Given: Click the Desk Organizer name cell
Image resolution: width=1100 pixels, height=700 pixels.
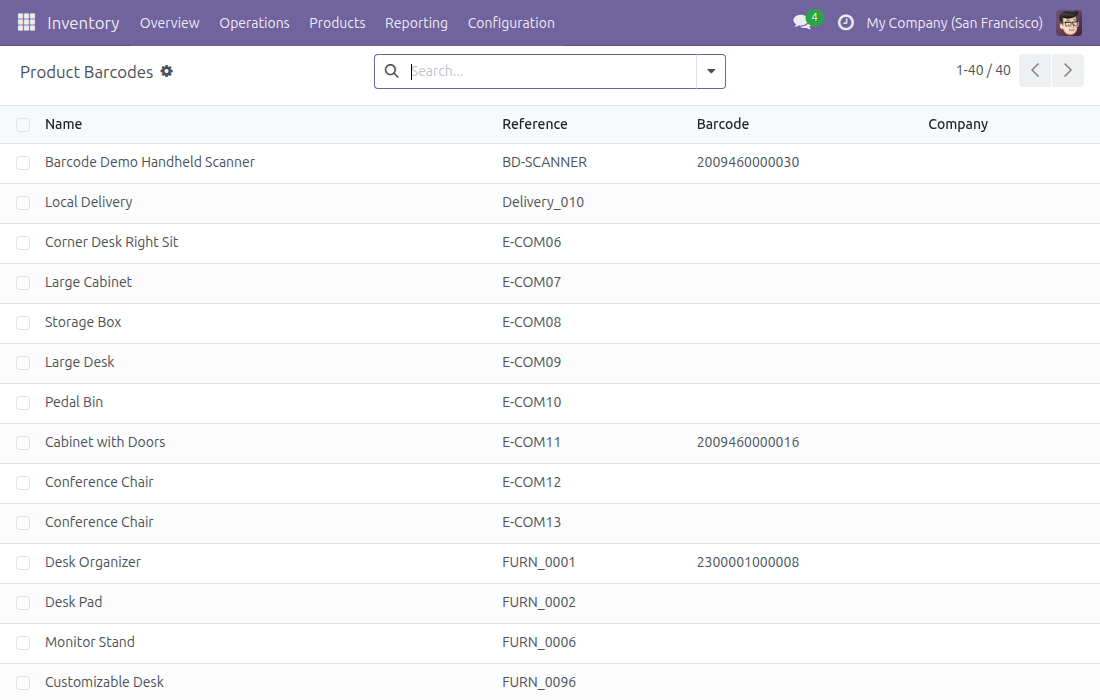Looking at the screenshot, I should [x=93, y=562].
